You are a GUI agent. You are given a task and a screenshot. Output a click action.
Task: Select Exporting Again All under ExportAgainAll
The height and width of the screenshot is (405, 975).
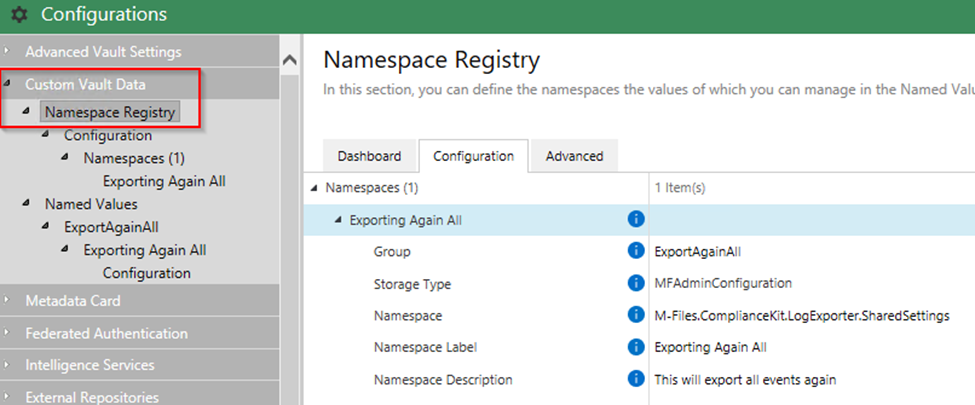tap(145, 250)
